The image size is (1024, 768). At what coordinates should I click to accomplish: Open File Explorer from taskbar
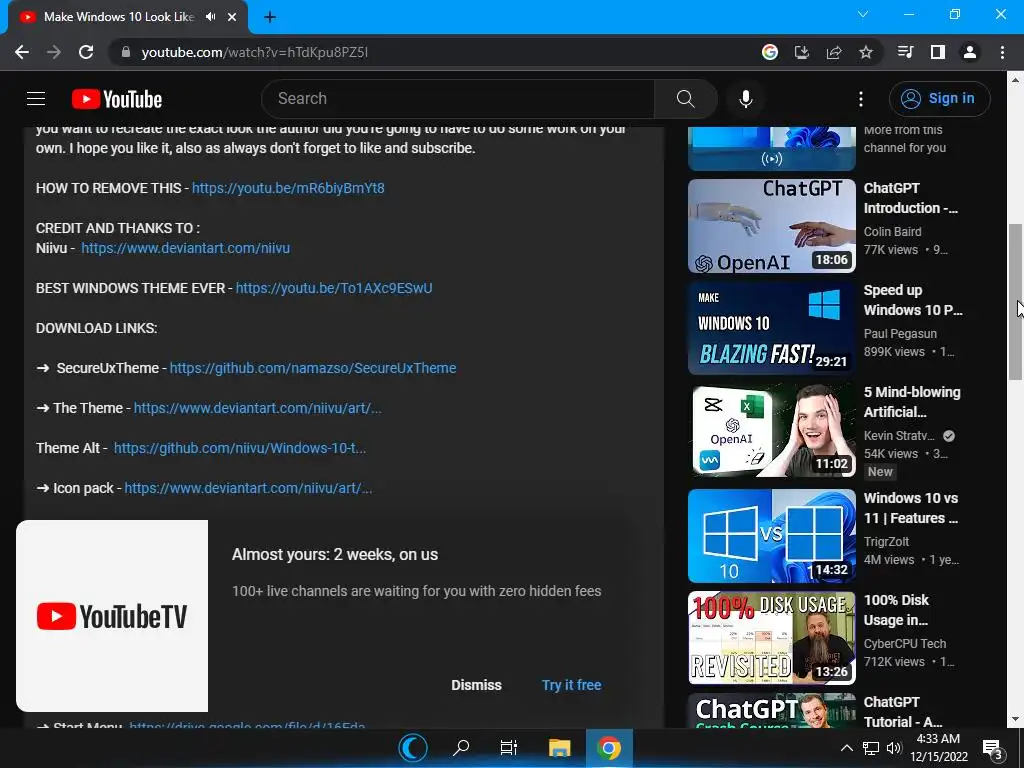[x=560, y=748]
